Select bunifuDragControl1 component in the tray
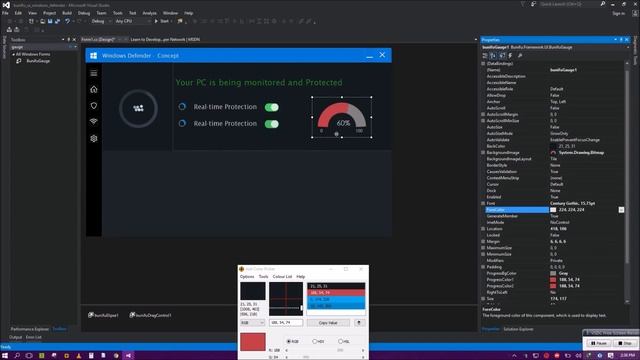640x360 pixels. tap(150, 315)
